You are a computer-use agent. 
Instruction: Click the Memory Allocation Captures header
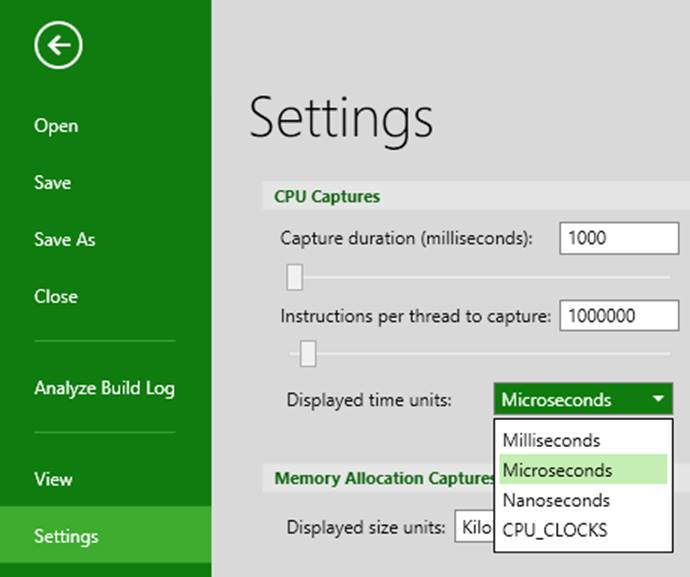tap(384, 478)
